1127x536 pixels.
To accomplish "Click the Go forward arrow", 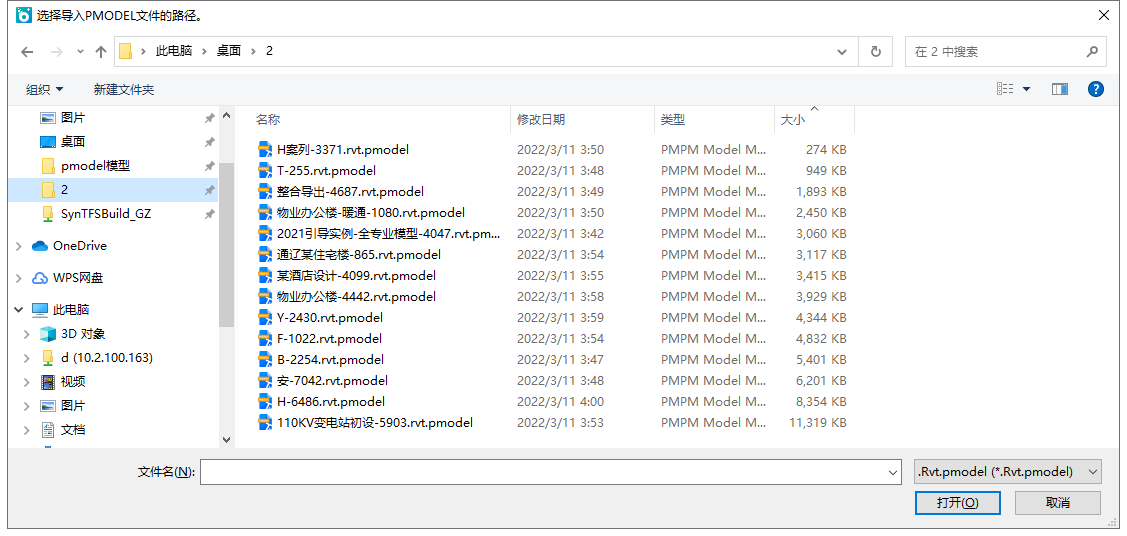I will 56,52.
